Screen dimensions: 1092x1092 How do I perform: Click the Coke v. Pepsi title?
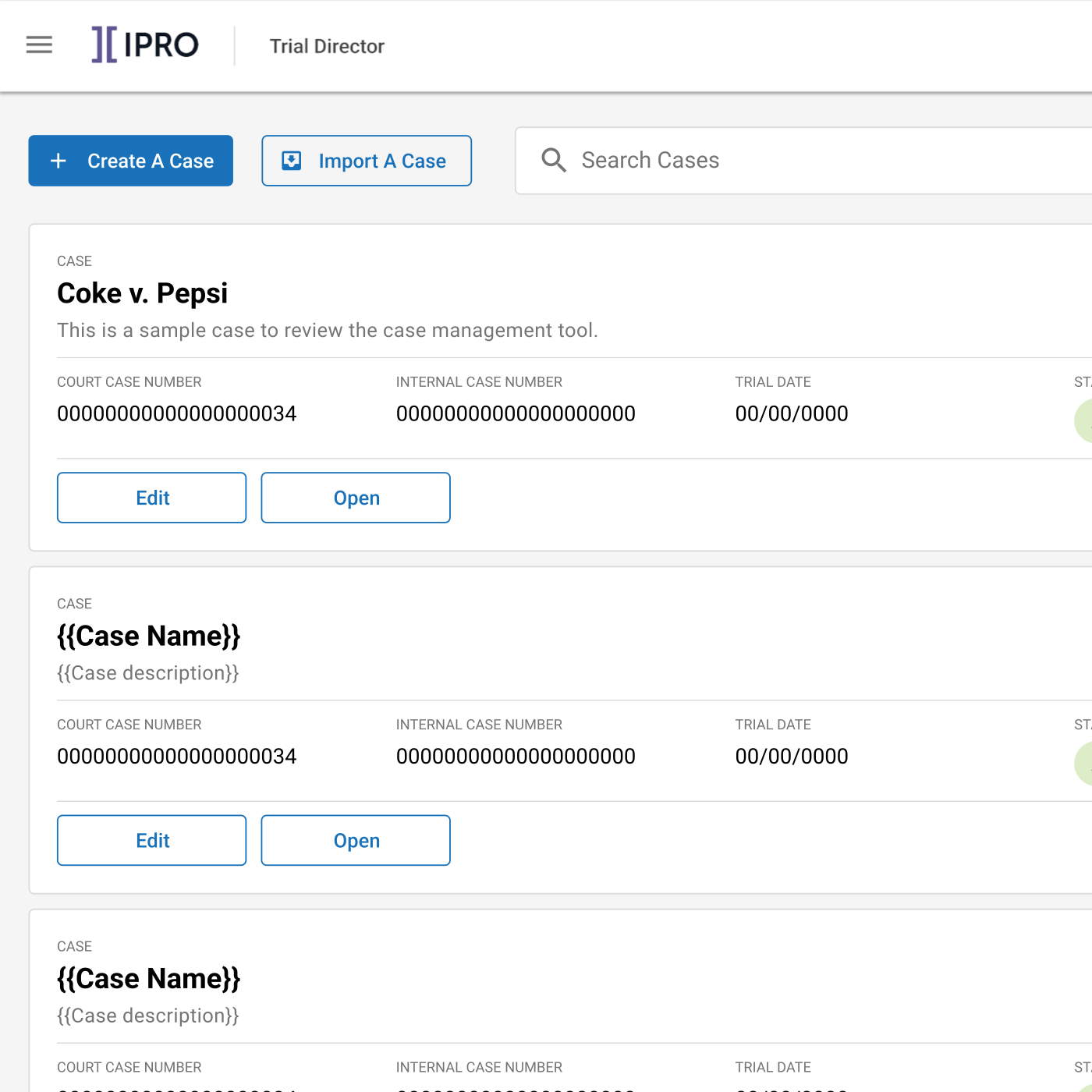pos(143,293)
